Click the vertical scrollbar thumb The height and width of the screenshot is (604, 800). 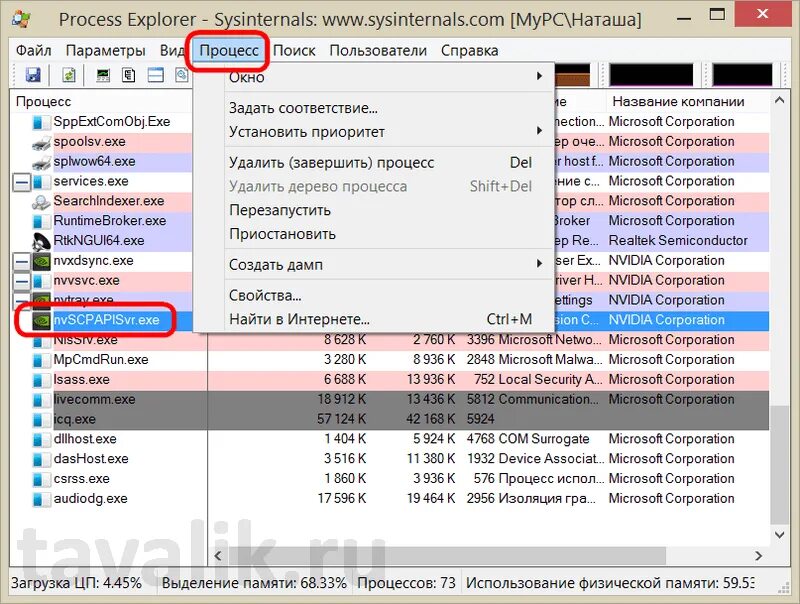[779, 465]
